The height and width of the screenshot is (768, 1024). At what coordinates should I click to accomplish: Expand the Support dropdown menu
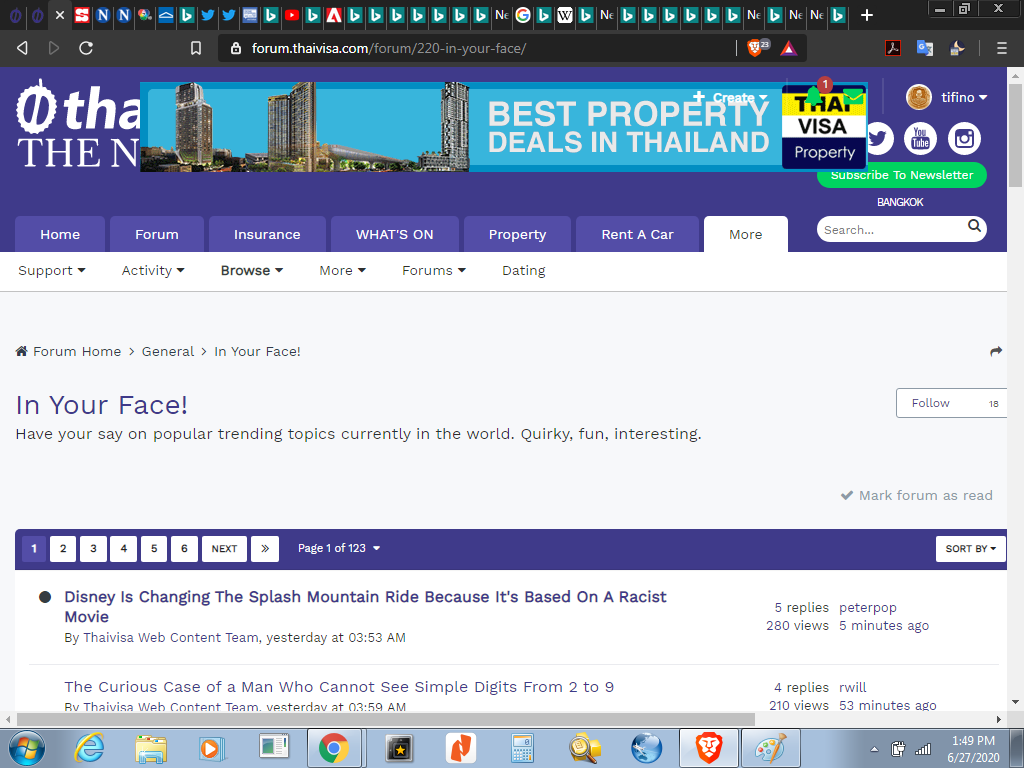click(52, 270)
